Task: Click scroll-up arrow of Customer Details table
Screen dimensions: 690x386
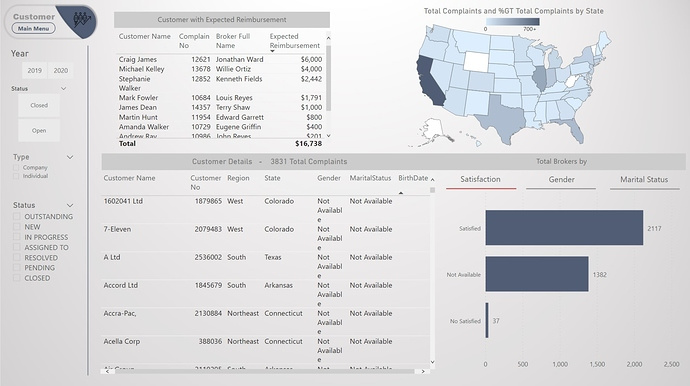Action: pos(432,180)
